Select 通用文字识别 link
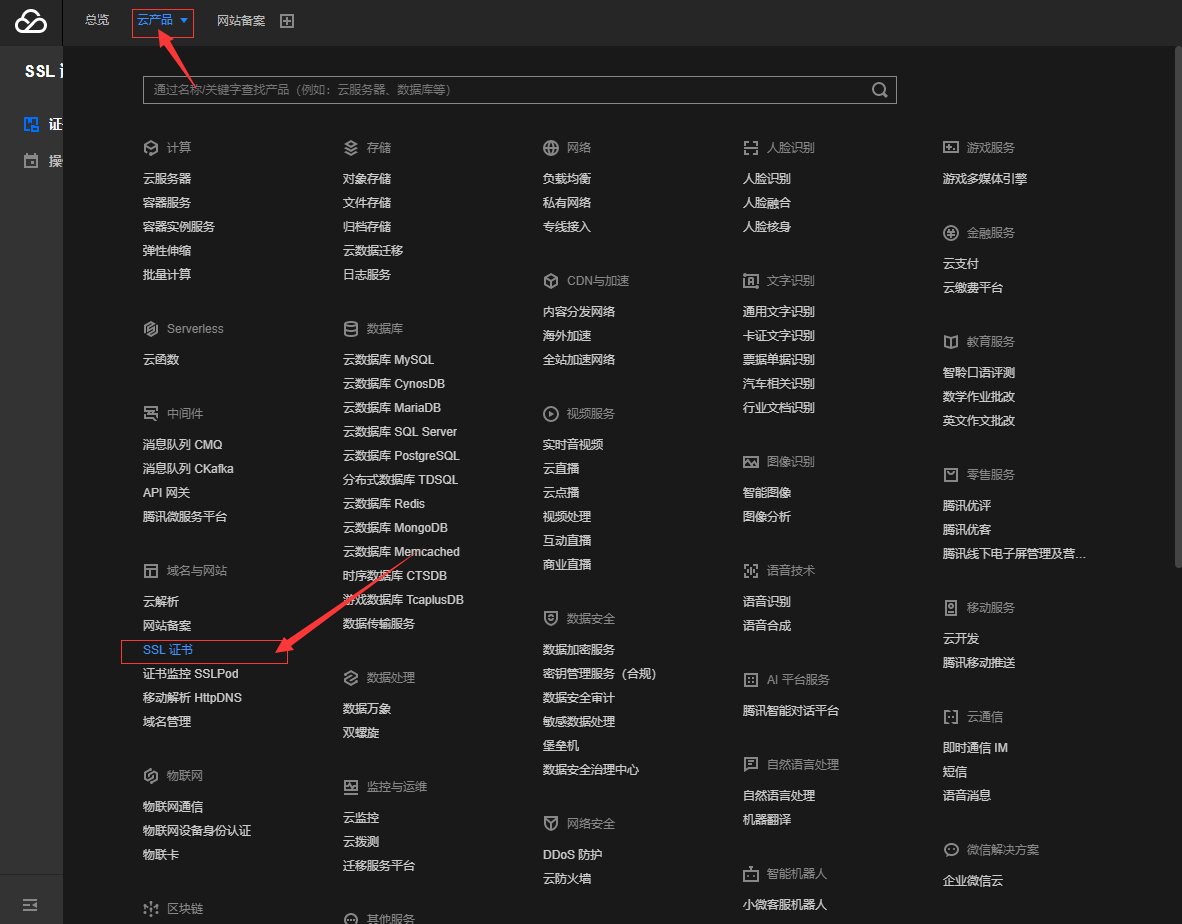 pyautogui.click(x=779, y=312)
